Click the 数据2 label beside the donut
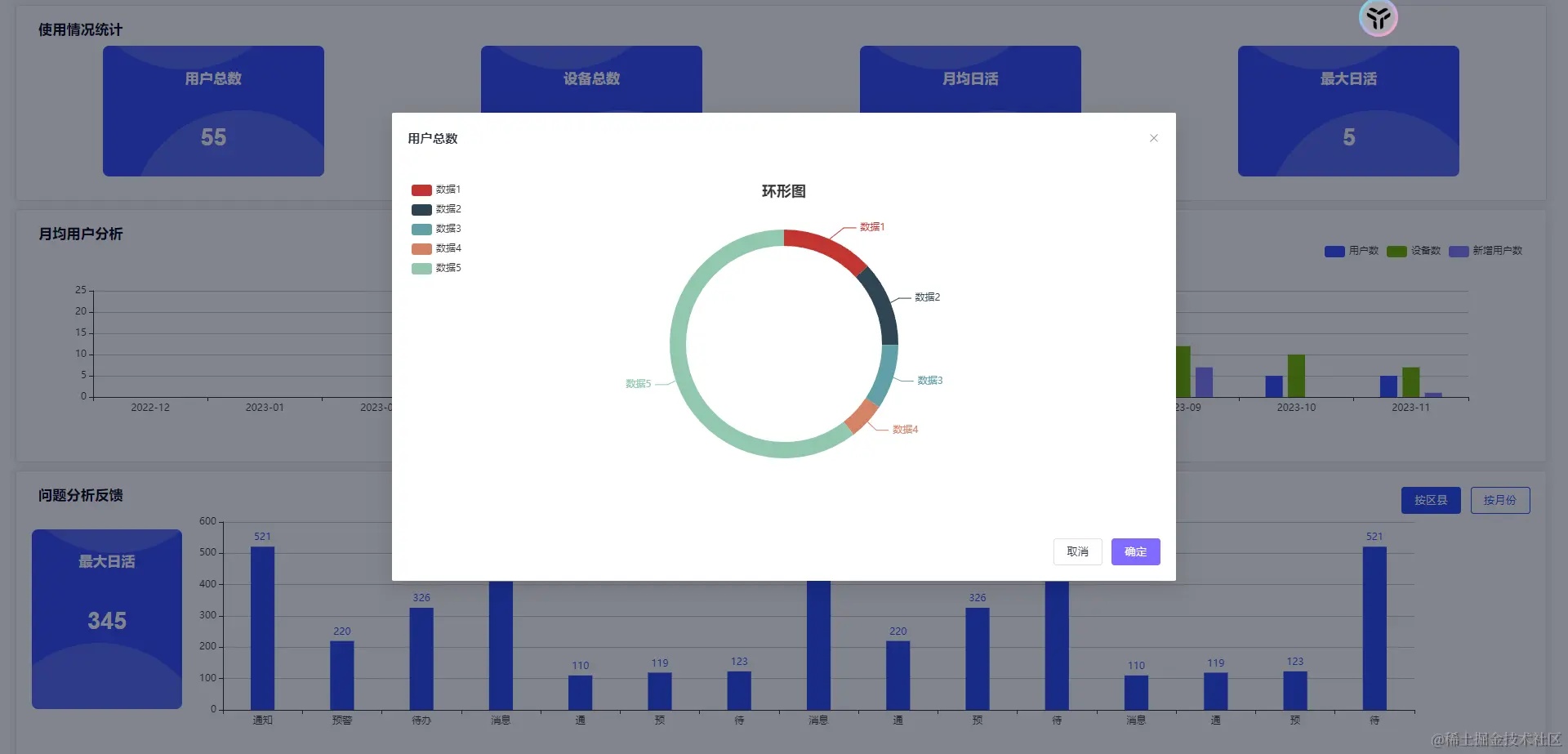The image size is (1568, 754). [928, 297]
